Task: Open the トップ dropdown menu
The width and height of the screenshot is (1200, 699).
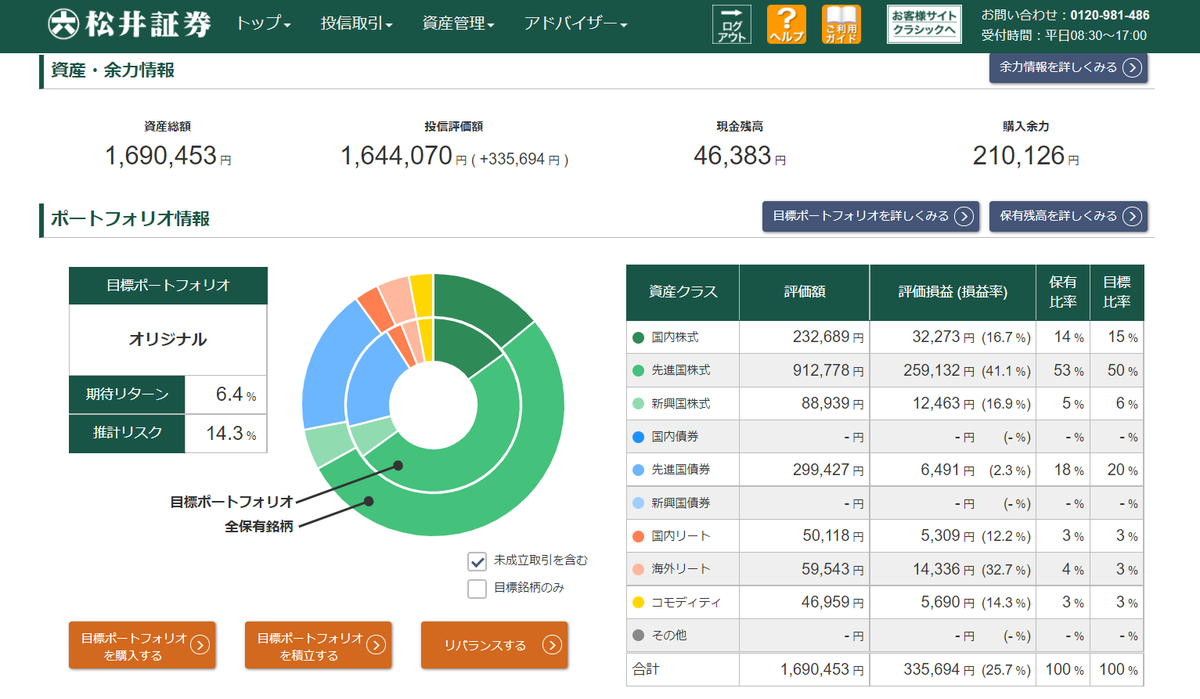Action: 263,24
